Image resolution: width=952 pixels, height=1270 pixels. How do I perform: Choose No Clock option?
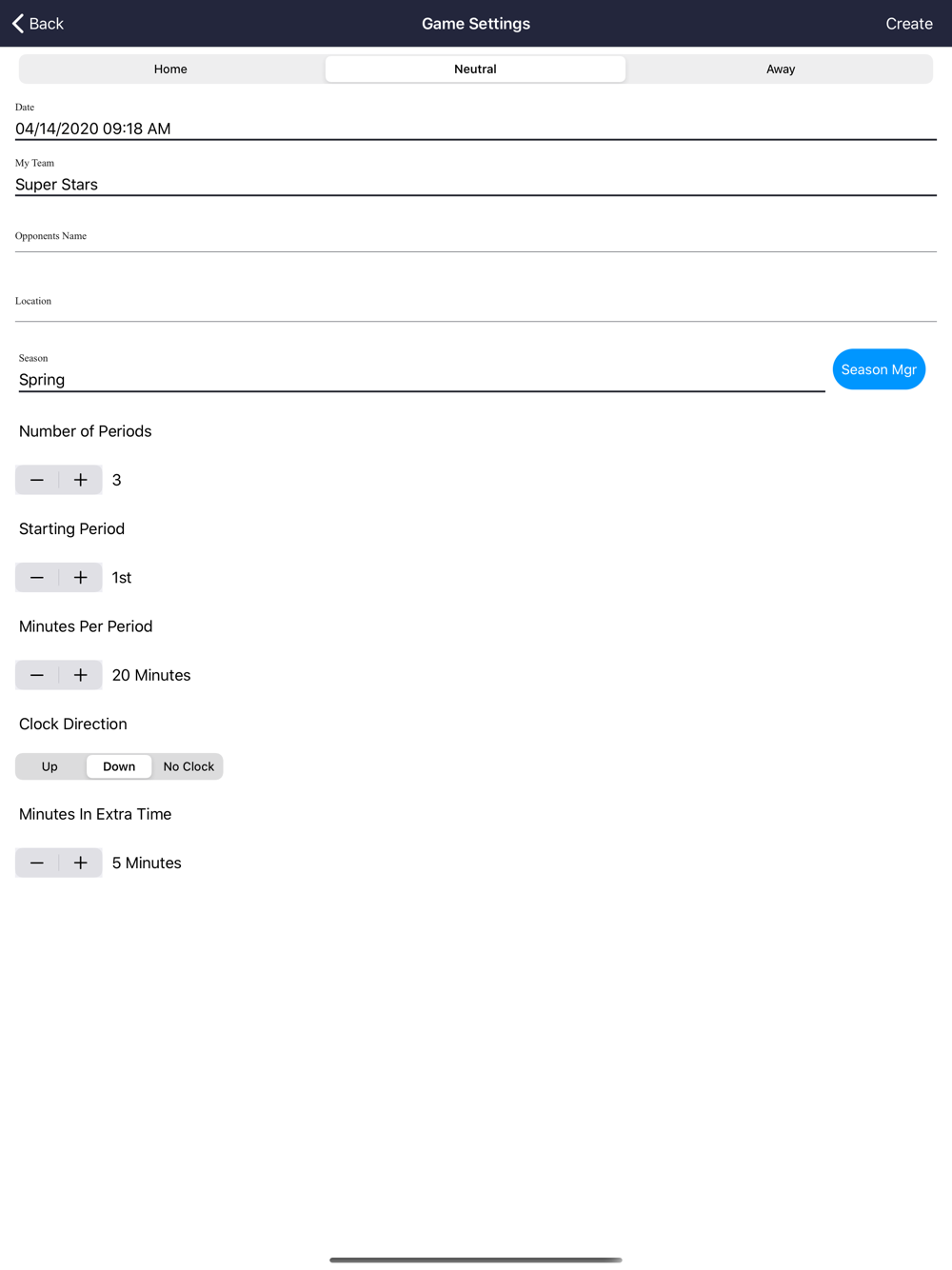click(x=188, y=766)
